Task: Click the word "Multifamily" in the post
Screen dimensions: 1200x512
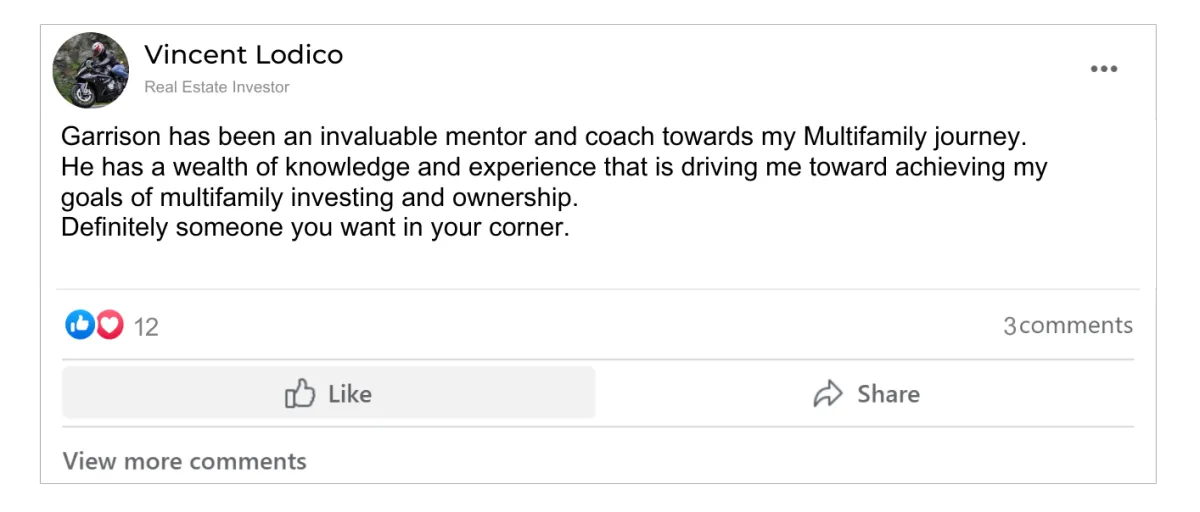Action: tap(879, 136)
